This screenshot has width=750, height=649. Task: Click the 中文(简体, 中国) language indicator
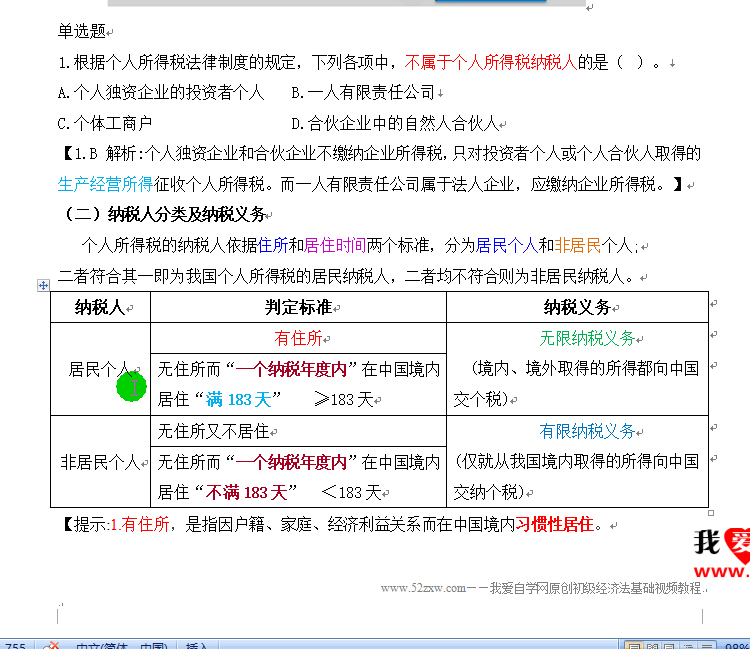click(x=121, y=645)
